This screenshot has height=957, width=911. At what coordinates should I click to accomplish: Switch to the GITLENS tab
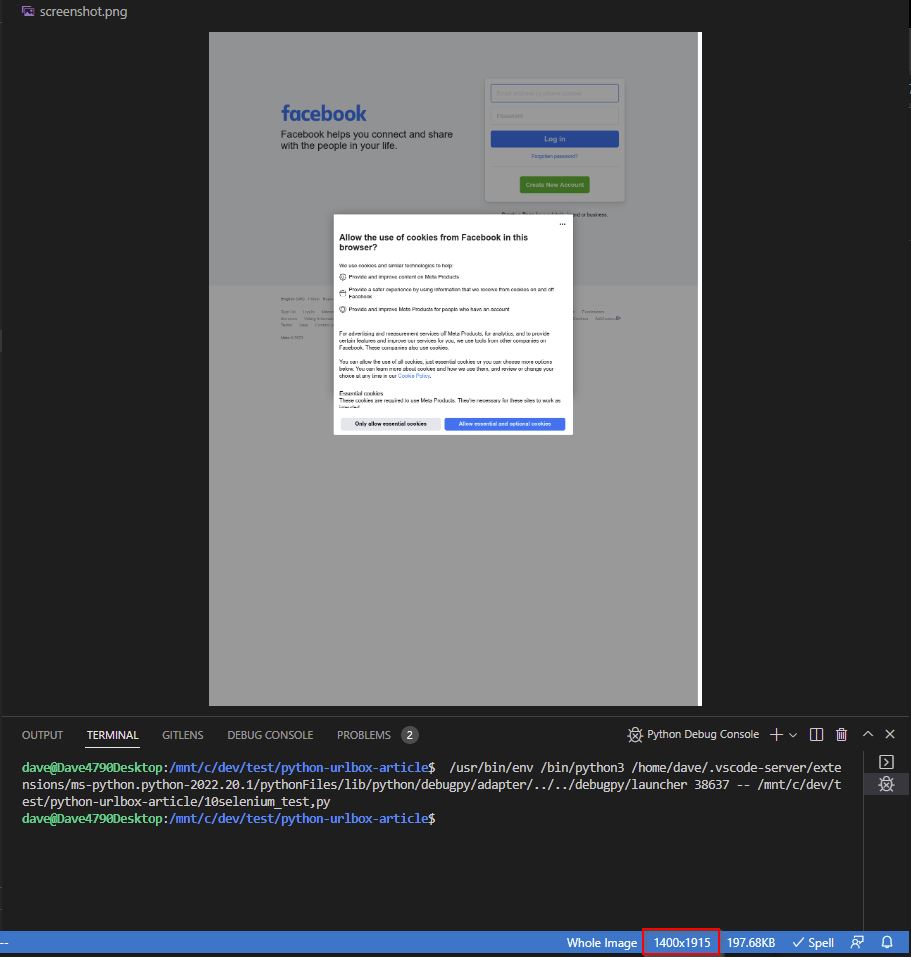(182, 735)
